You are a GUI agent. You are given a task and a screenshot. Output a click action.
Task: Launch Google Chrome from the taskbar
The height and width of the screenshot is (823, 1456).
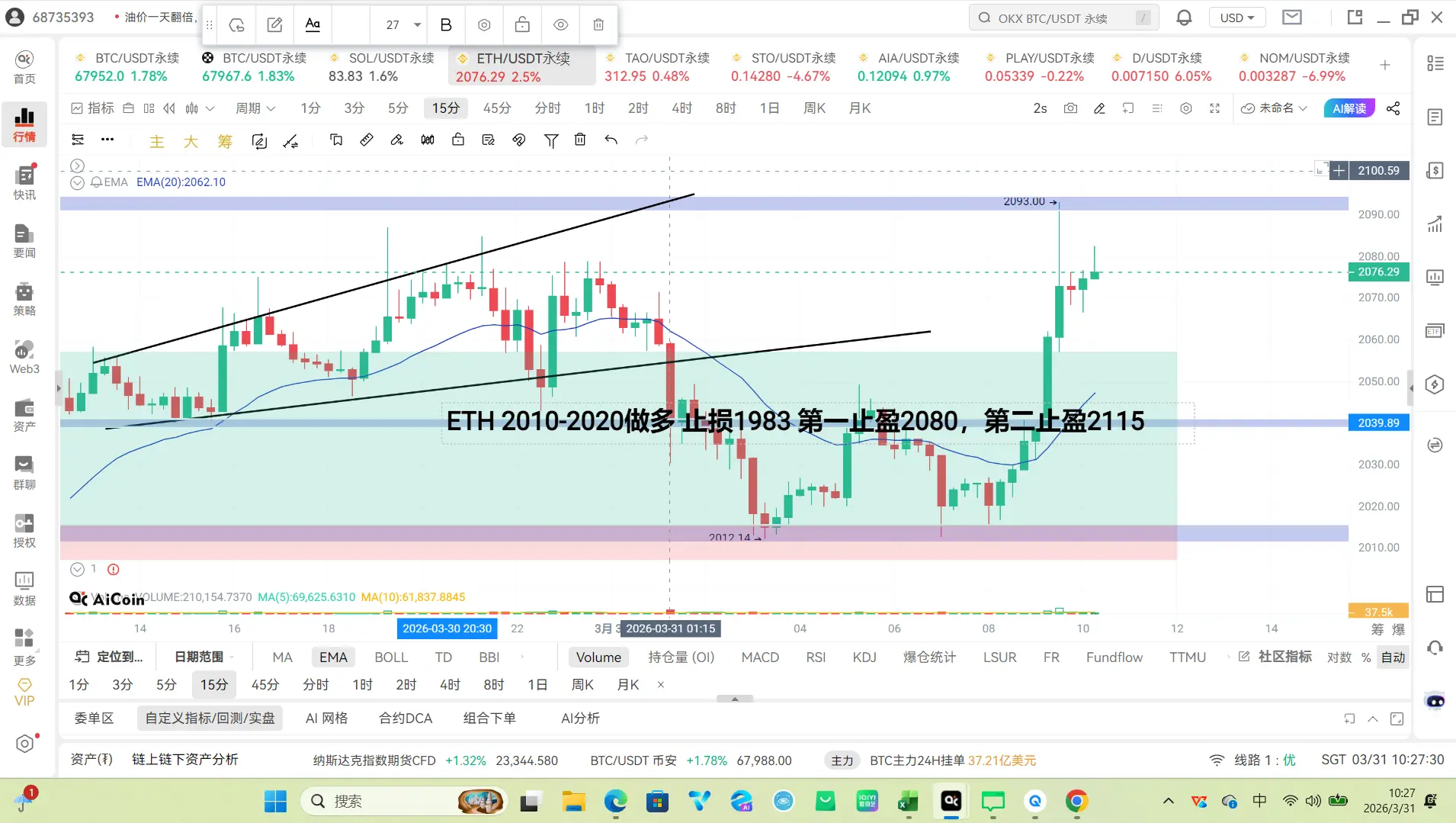[x=1076, y=801]
